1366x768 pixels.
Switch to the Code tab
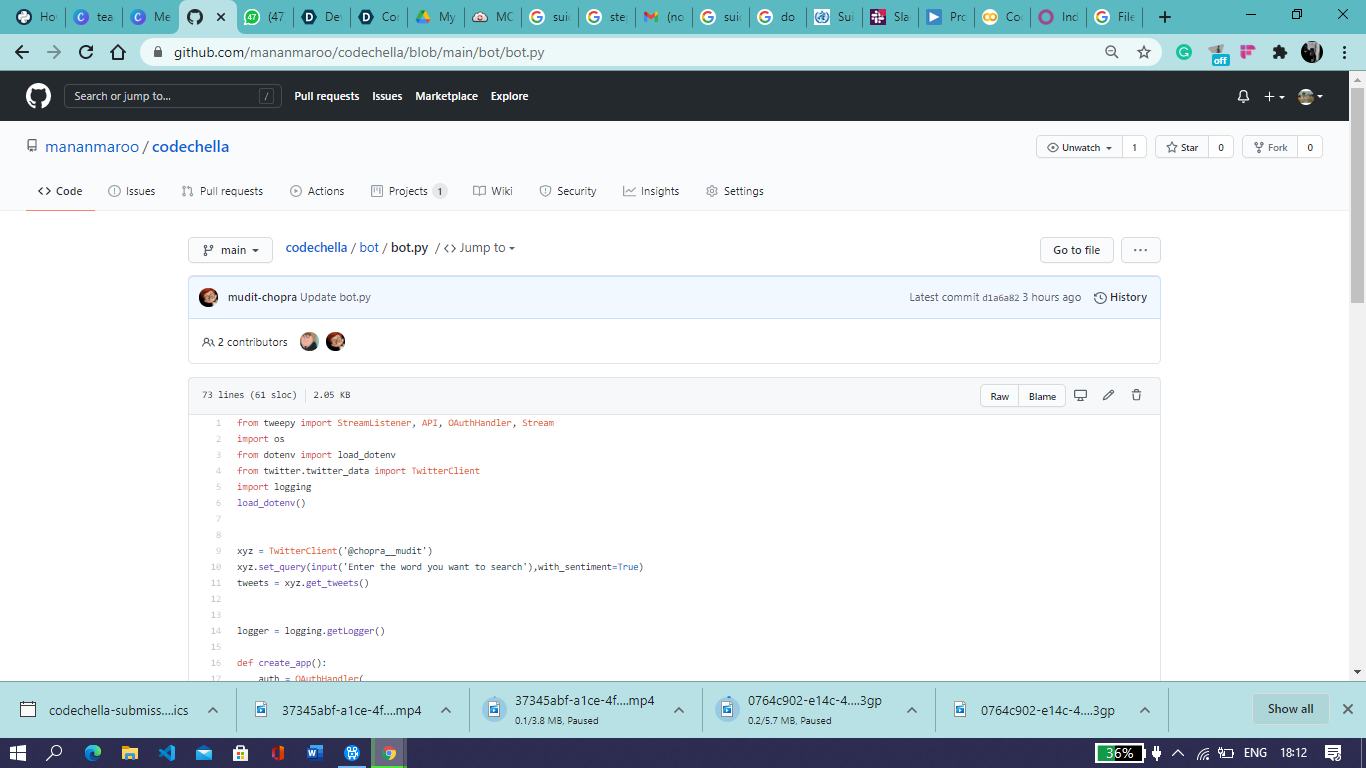pos(60,191)
